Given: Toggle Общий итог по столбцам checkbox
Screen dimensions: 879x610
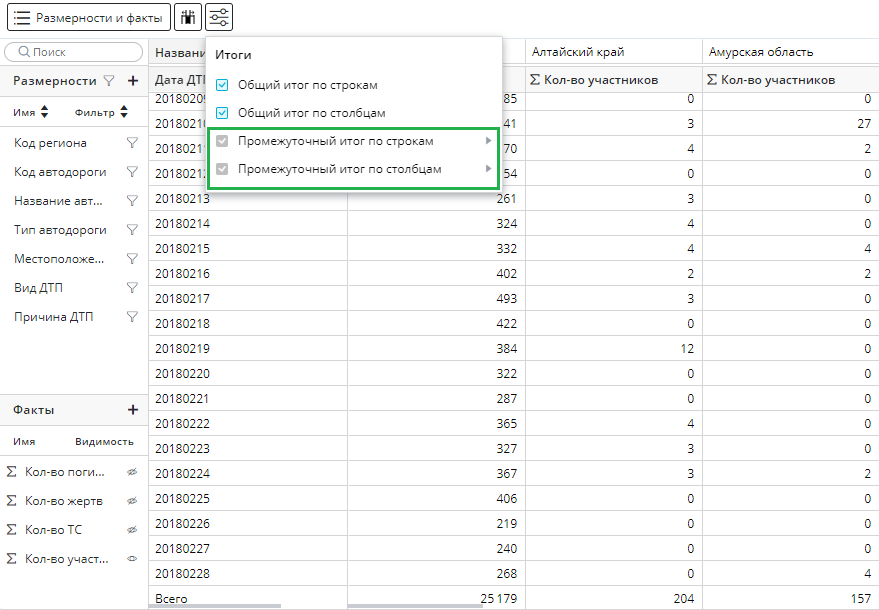Looking at the screenshot, I should point(223,114).
